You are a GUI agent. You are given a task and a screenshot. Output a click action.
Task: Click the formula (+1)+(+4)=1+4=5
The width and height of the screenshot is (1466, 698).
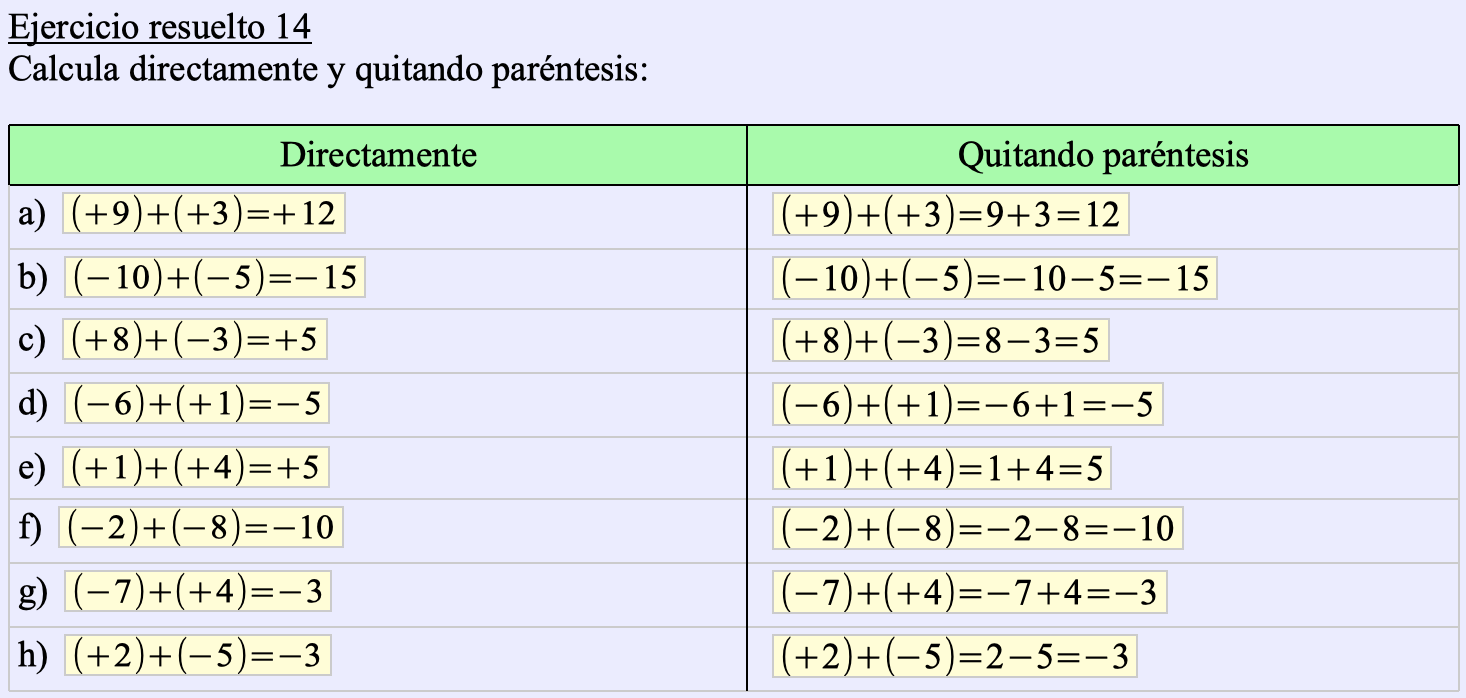coord(941,468)
